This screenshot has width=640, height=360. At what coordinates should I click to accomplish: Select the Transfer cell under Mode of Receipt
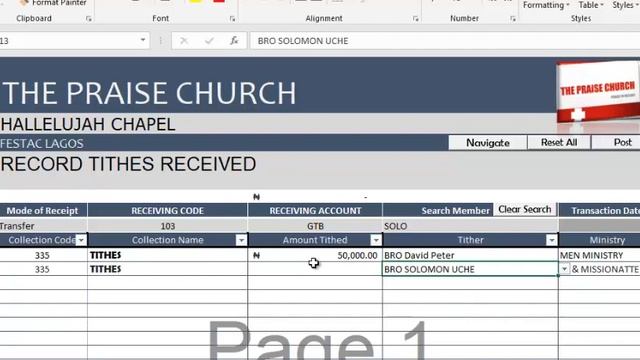(43, 226)
